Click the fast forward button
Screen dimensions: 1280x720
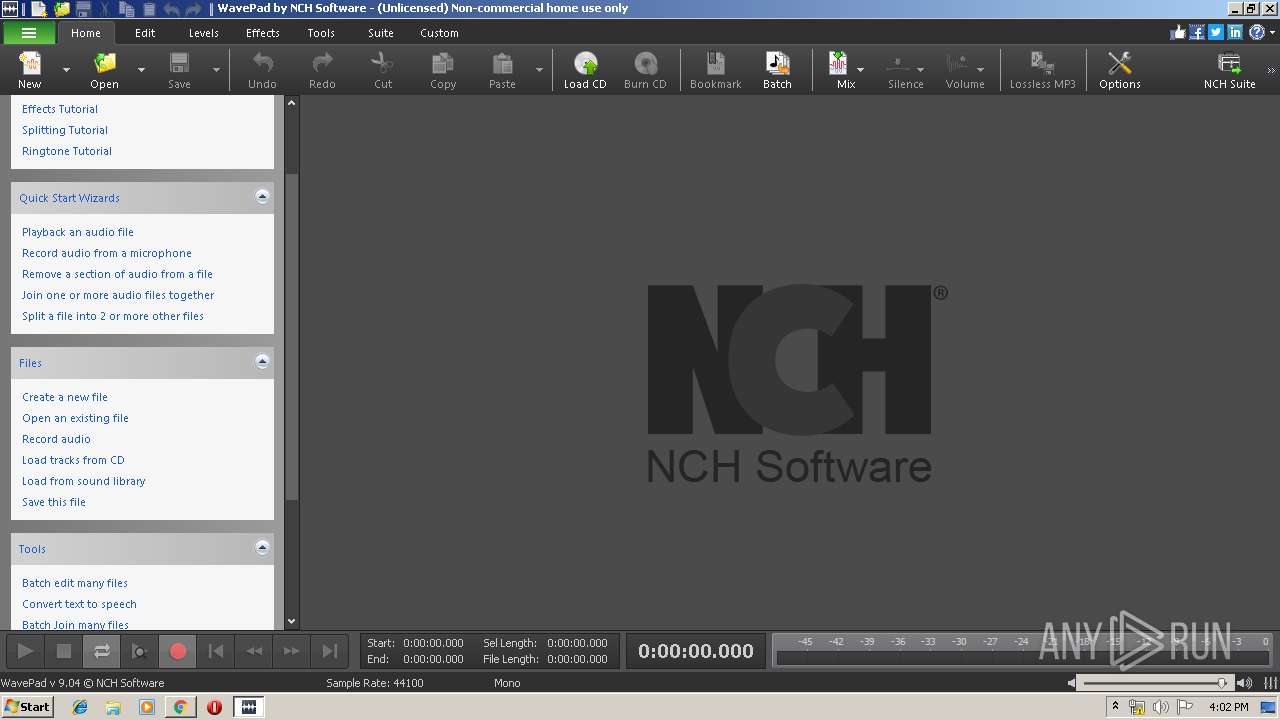[292, 651]
